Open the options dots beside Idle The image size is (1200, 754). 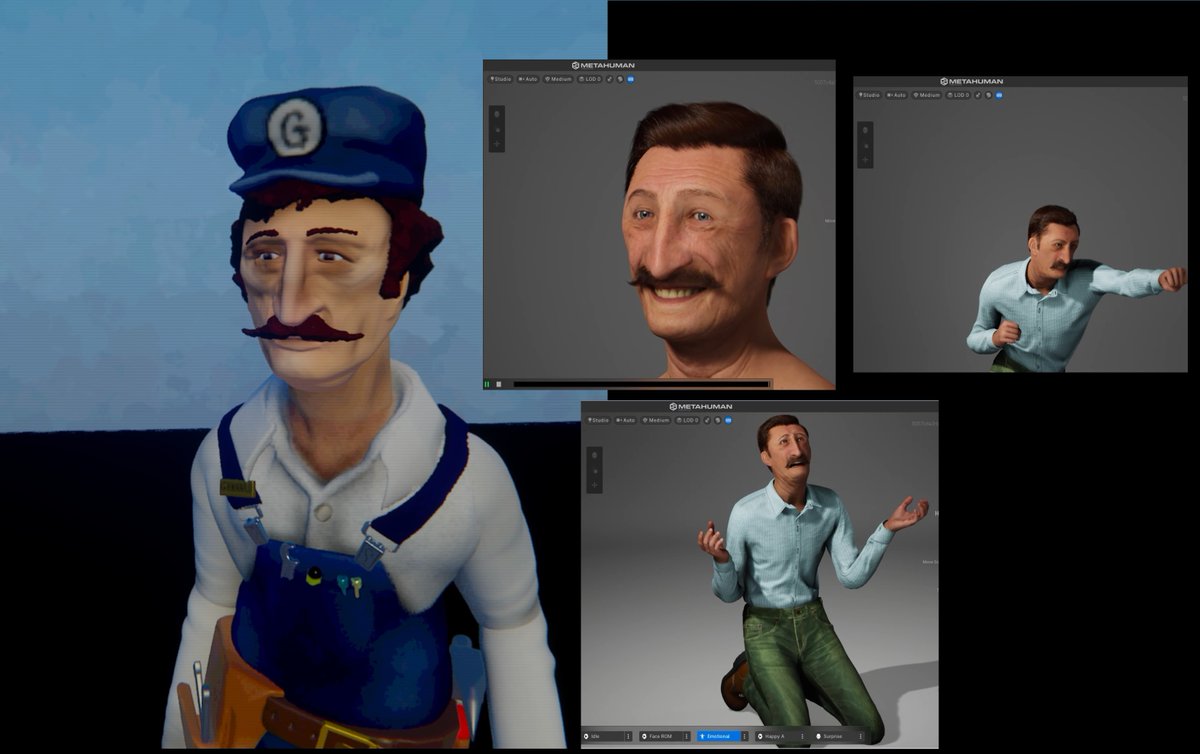[x=628, y=736]
